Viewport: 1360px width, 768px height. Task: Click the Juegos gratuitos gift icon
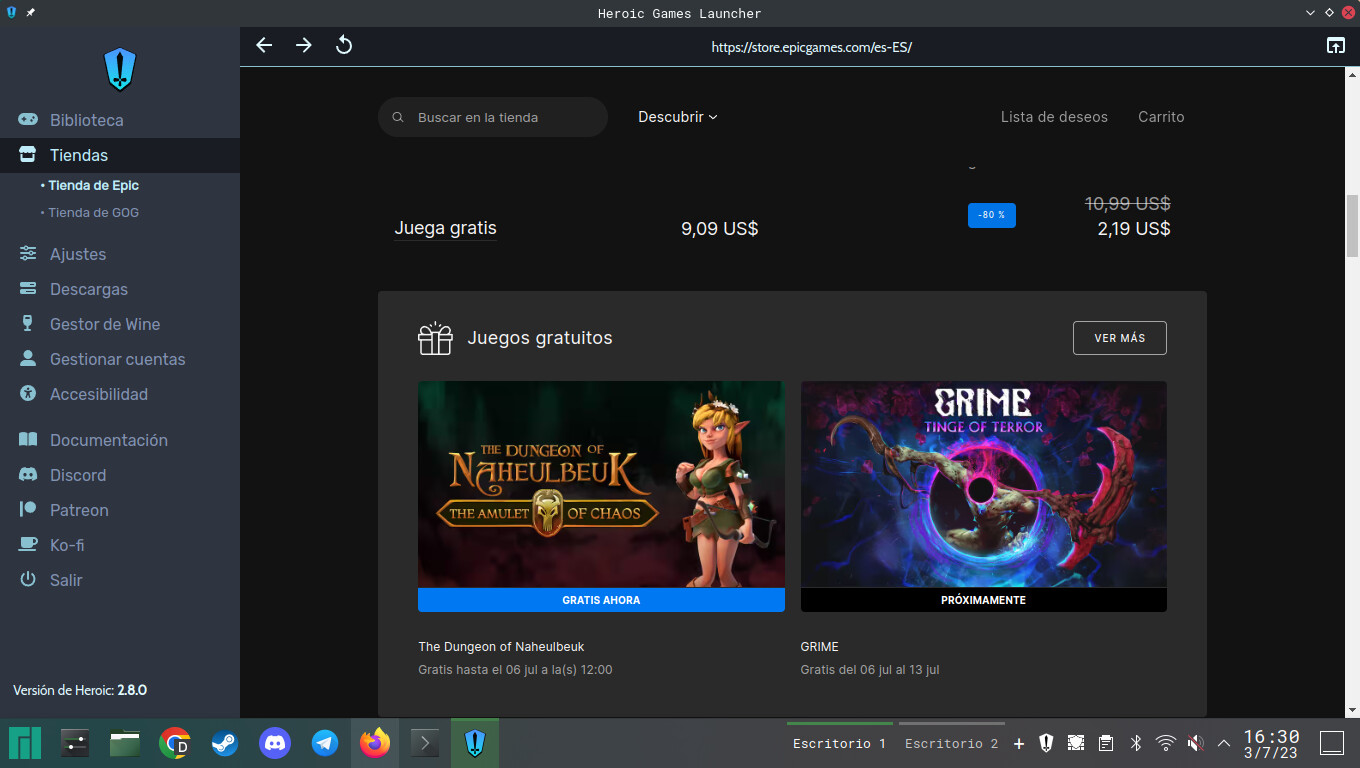click(435, 339)
